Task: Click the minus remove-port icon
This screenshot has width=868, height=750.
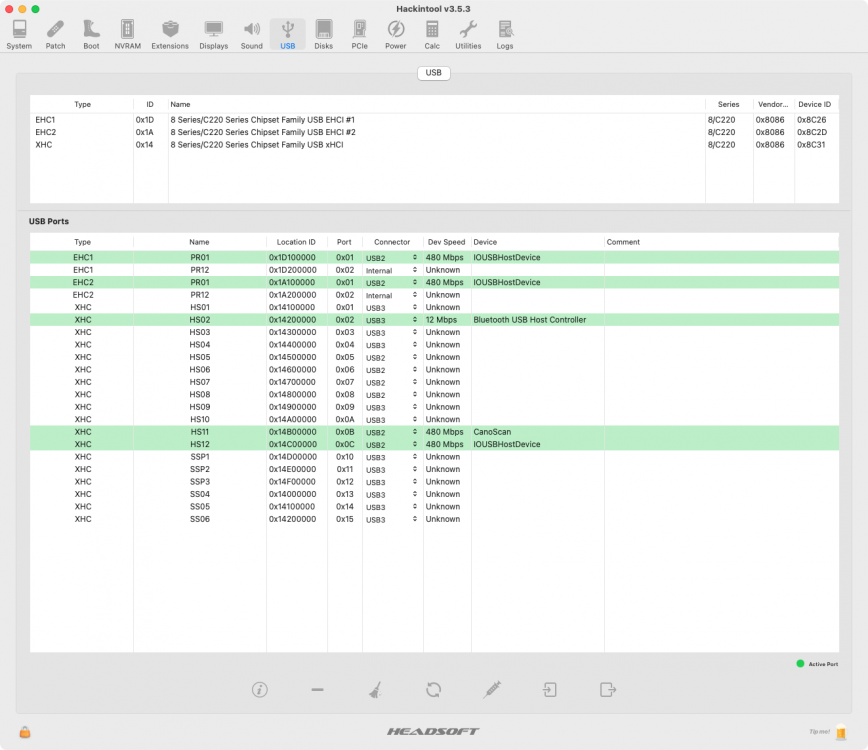Action: tap(317, 690)
